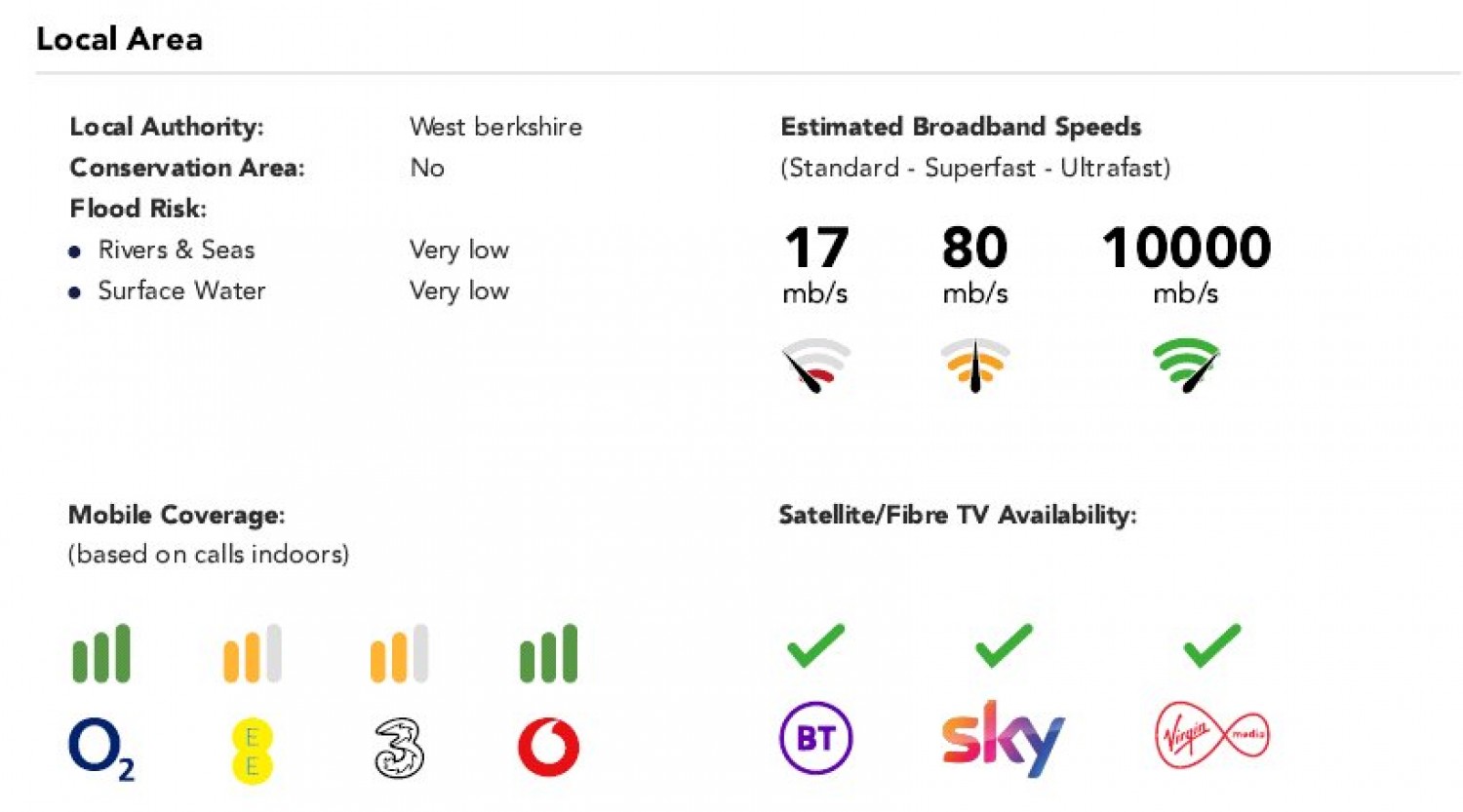Image resolution: width=1463 pixels, height=812 pixels.
Task: Click the O2 network logo
Action: tap(99, 749)
